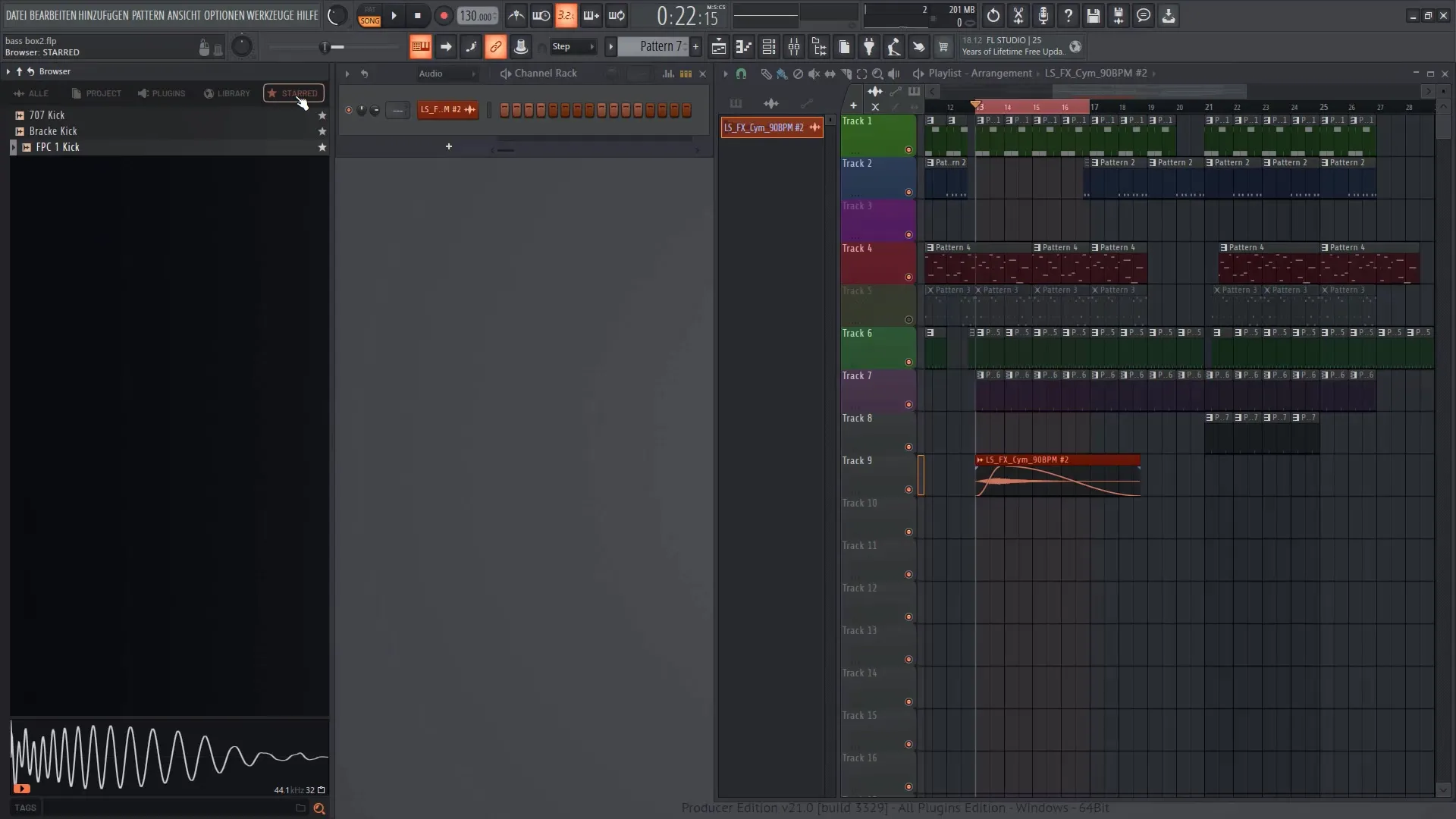Open the OPTIONEN menu
The width and height of the screenshot is (1456, 819).
click(224, 15)
